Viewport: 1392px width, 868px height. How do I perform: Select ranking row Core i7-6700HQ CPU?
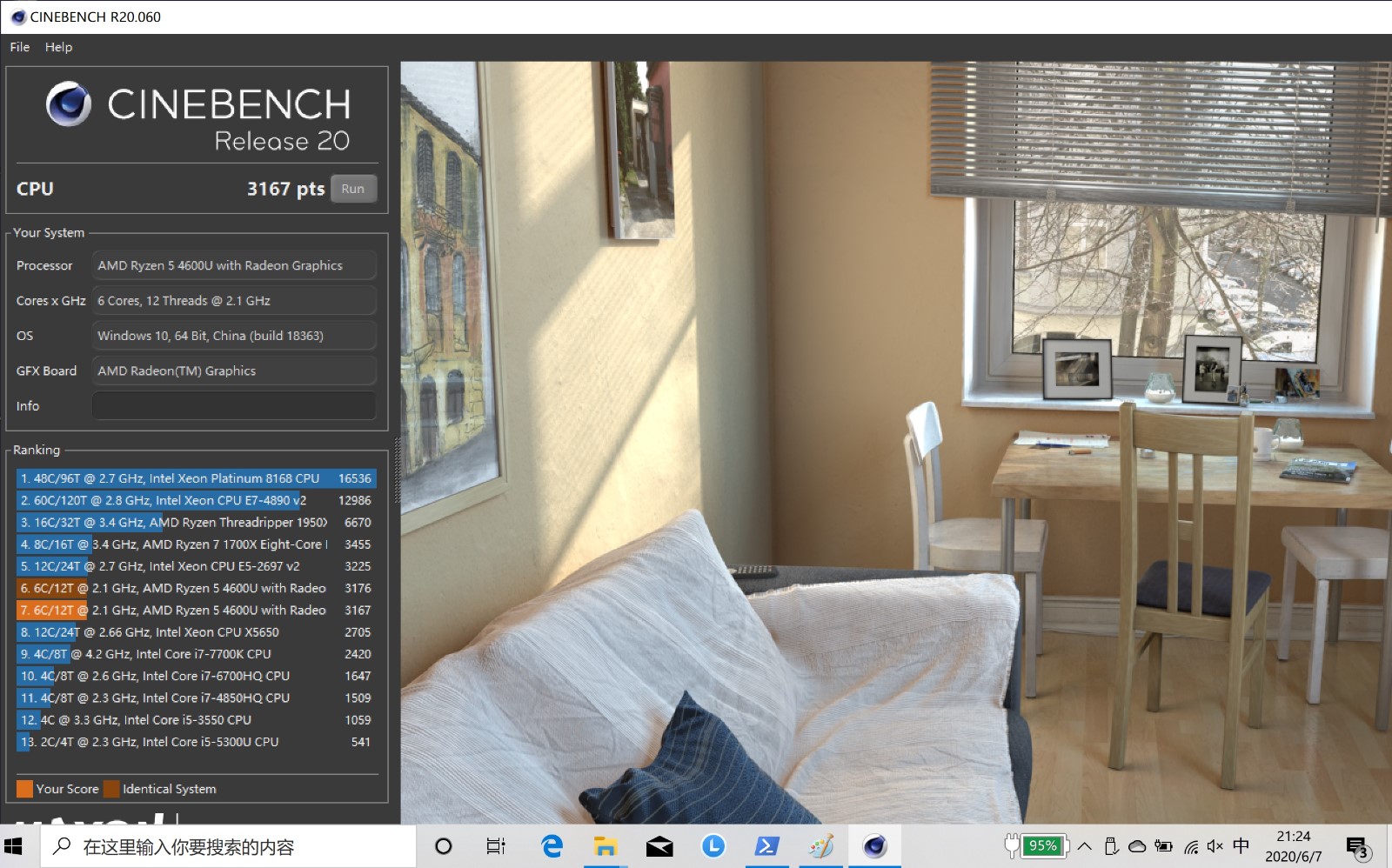coord(197,676)
